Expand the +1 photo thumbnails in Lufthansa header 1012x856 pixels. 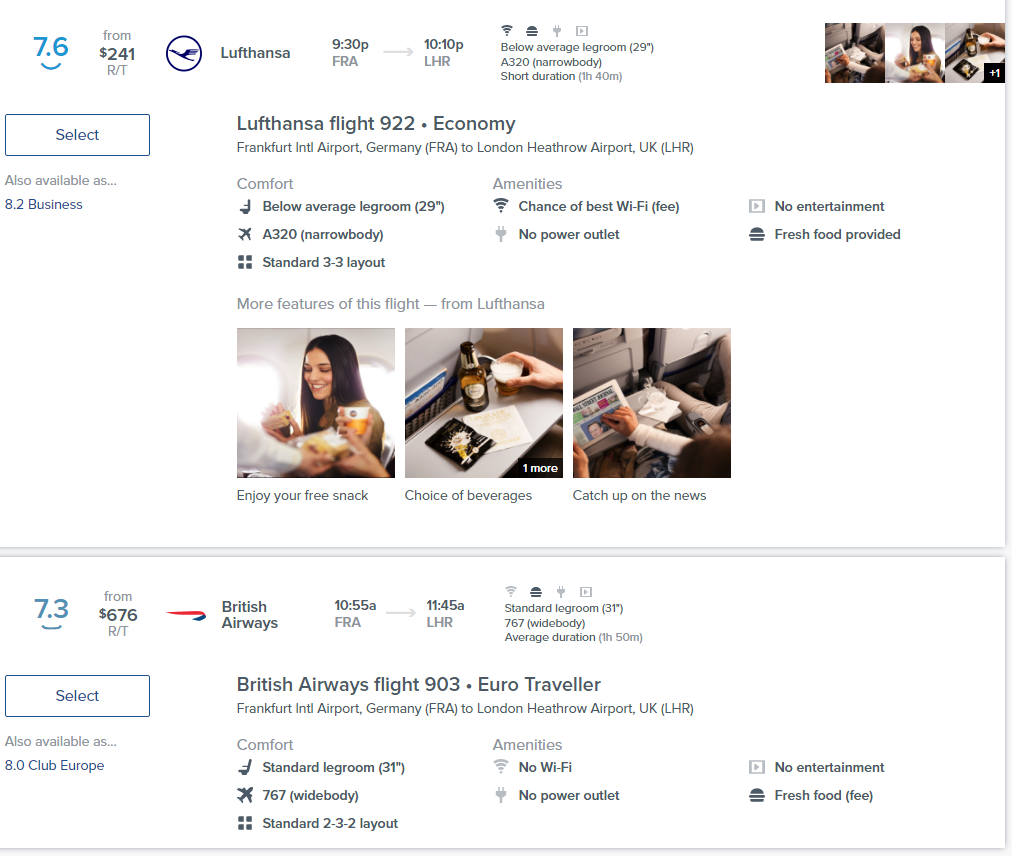click(x=993, y=73)
